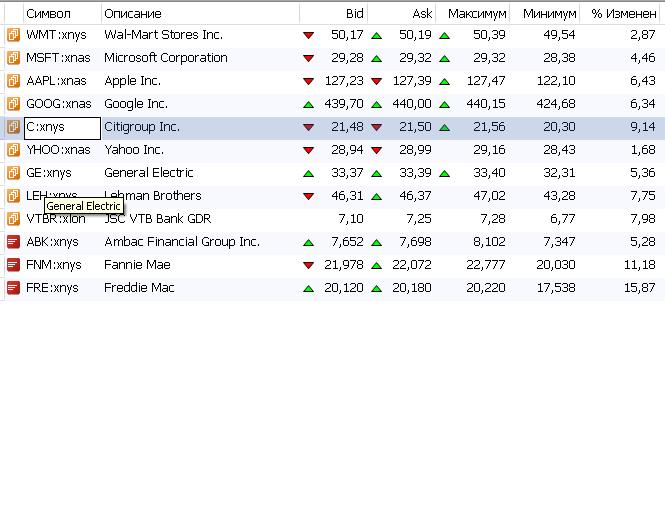665x512 pixels.
Task: Click the instrument icon beside C:xnys
Action: (13, 126)
